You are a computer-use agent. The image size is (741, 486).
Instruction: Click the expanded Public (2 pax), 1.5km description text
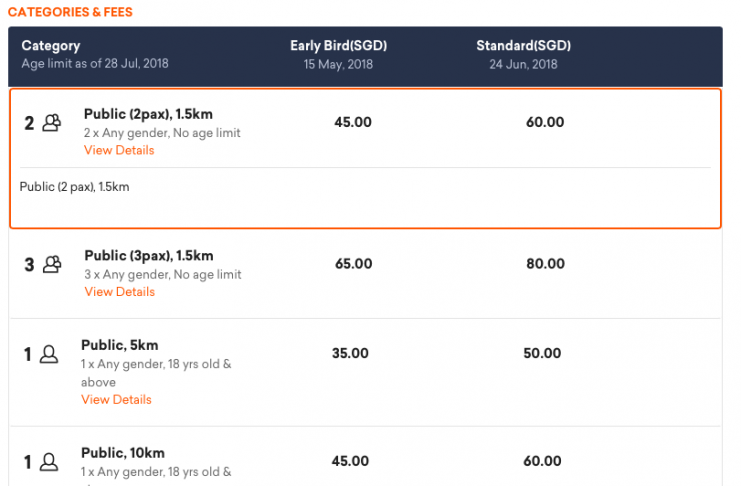(x=74, y=187)
